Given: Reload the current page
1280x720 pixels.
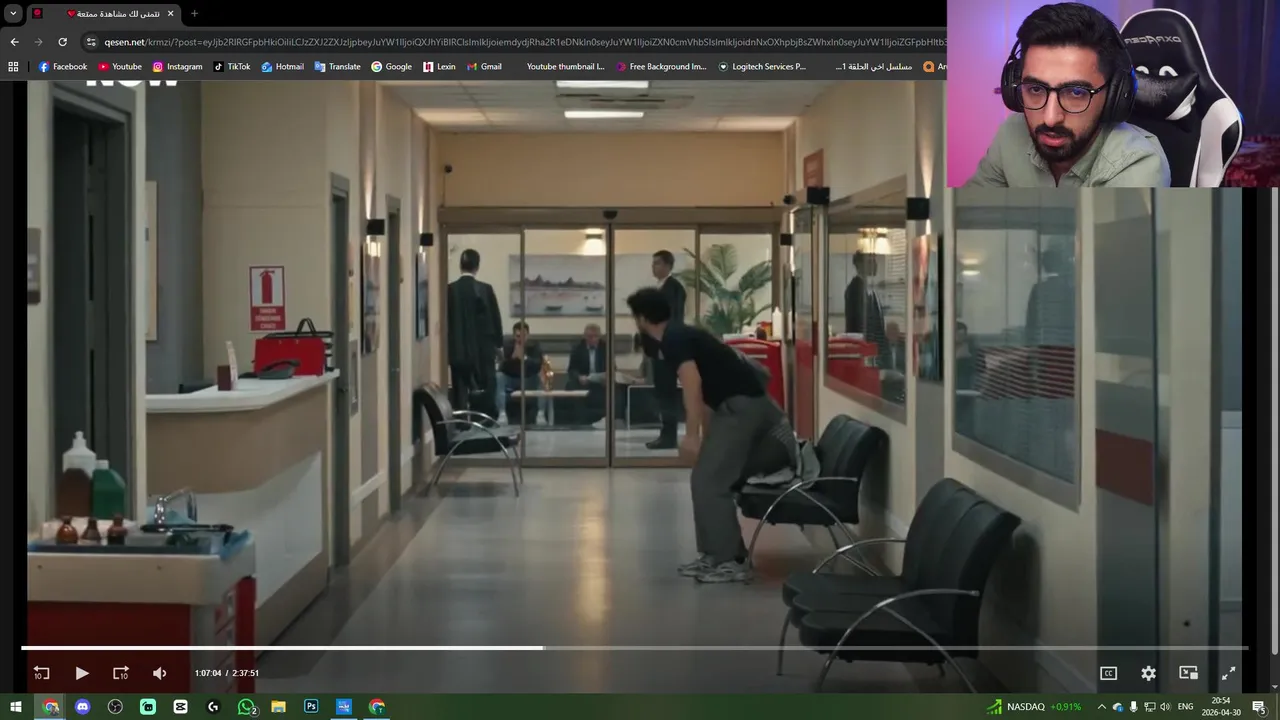Looking at the screenshot, I should (62, 42).
